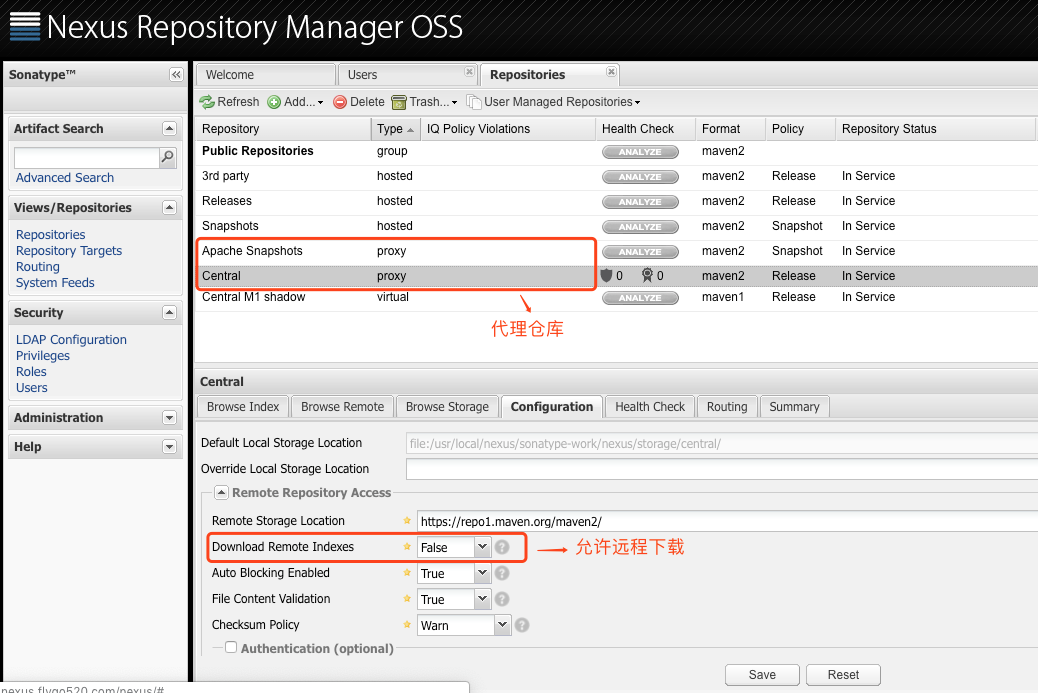Image resolution: width=1038 pixels, height=693 pixels.
Task: Click ANALYZE for Snapshots row
Action: (640, 227)
